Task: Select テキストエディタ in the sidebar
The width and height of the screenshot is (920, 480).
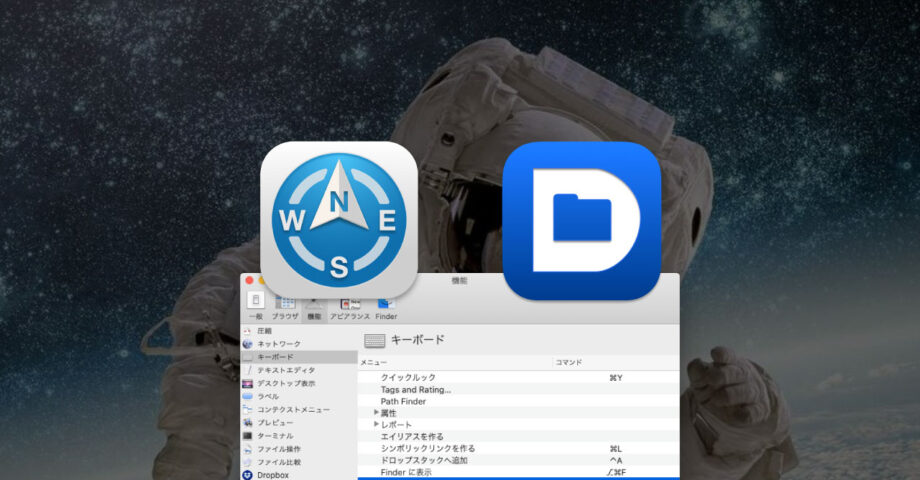Action: pyautogui.click(x=299, y=370)
